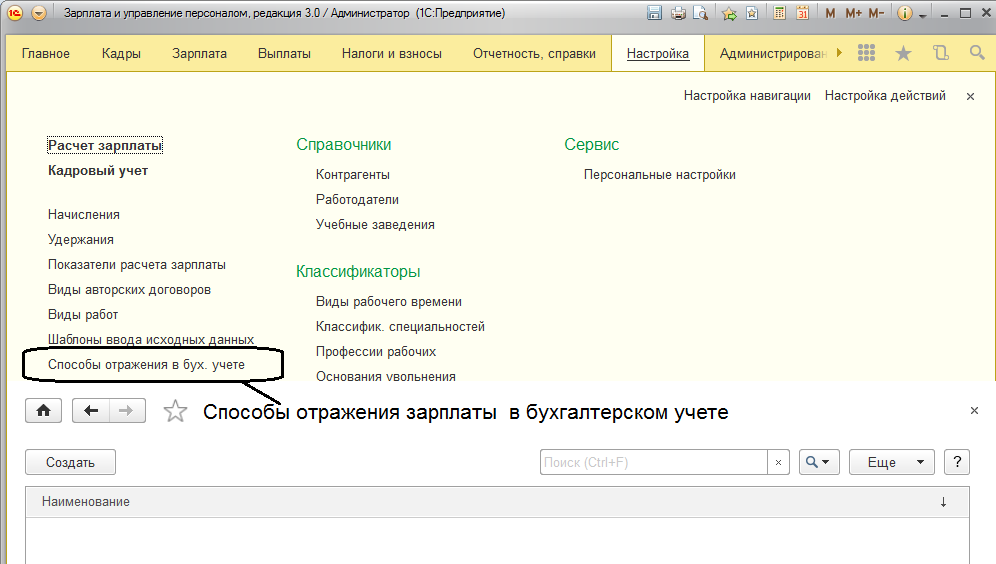This screenshot has width=996, height=564.
Task: Expand the Еще dropdown button
Action: [891, 462]
